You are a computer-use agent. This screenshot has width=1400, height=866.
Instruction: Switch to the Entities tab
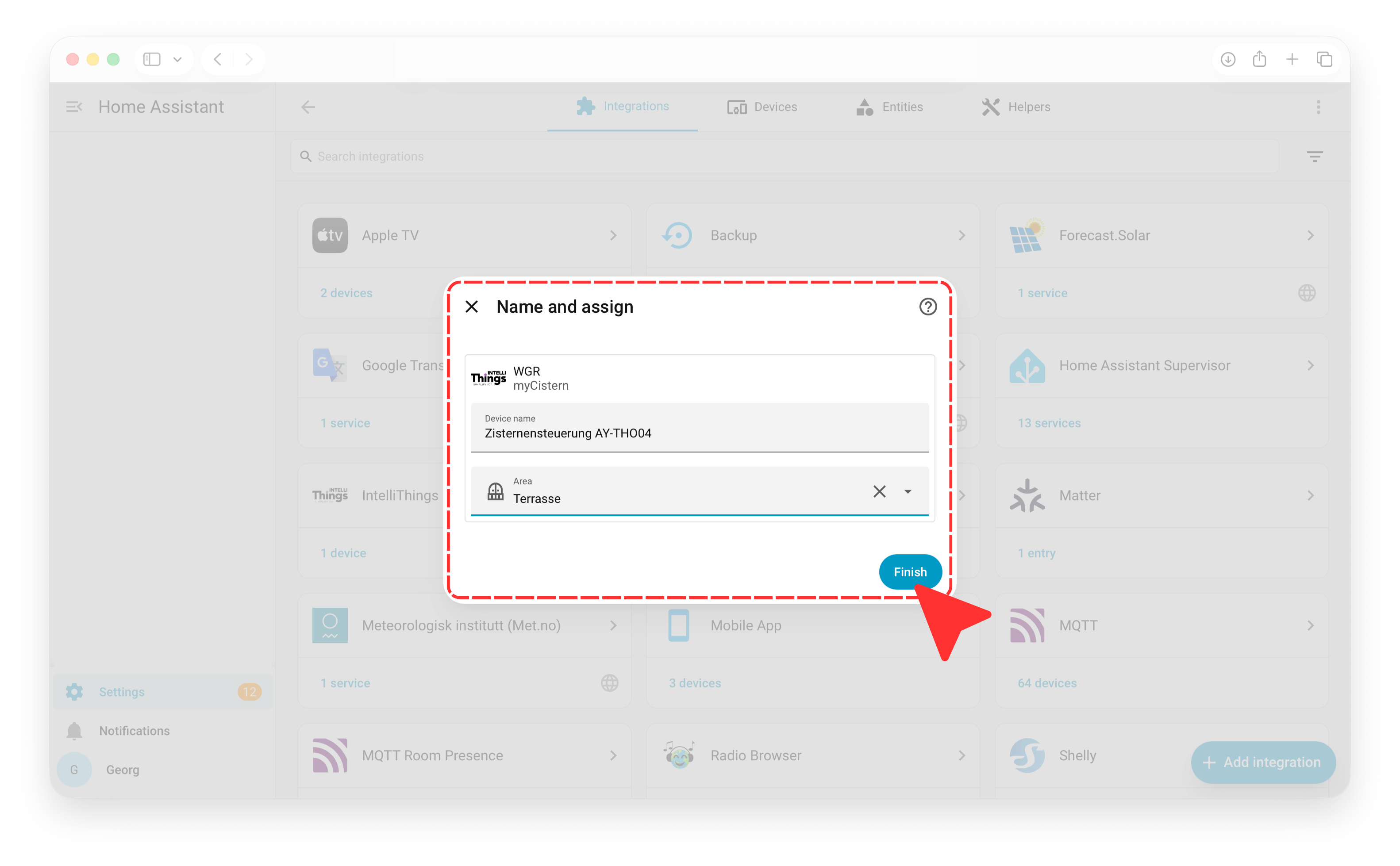889,107
